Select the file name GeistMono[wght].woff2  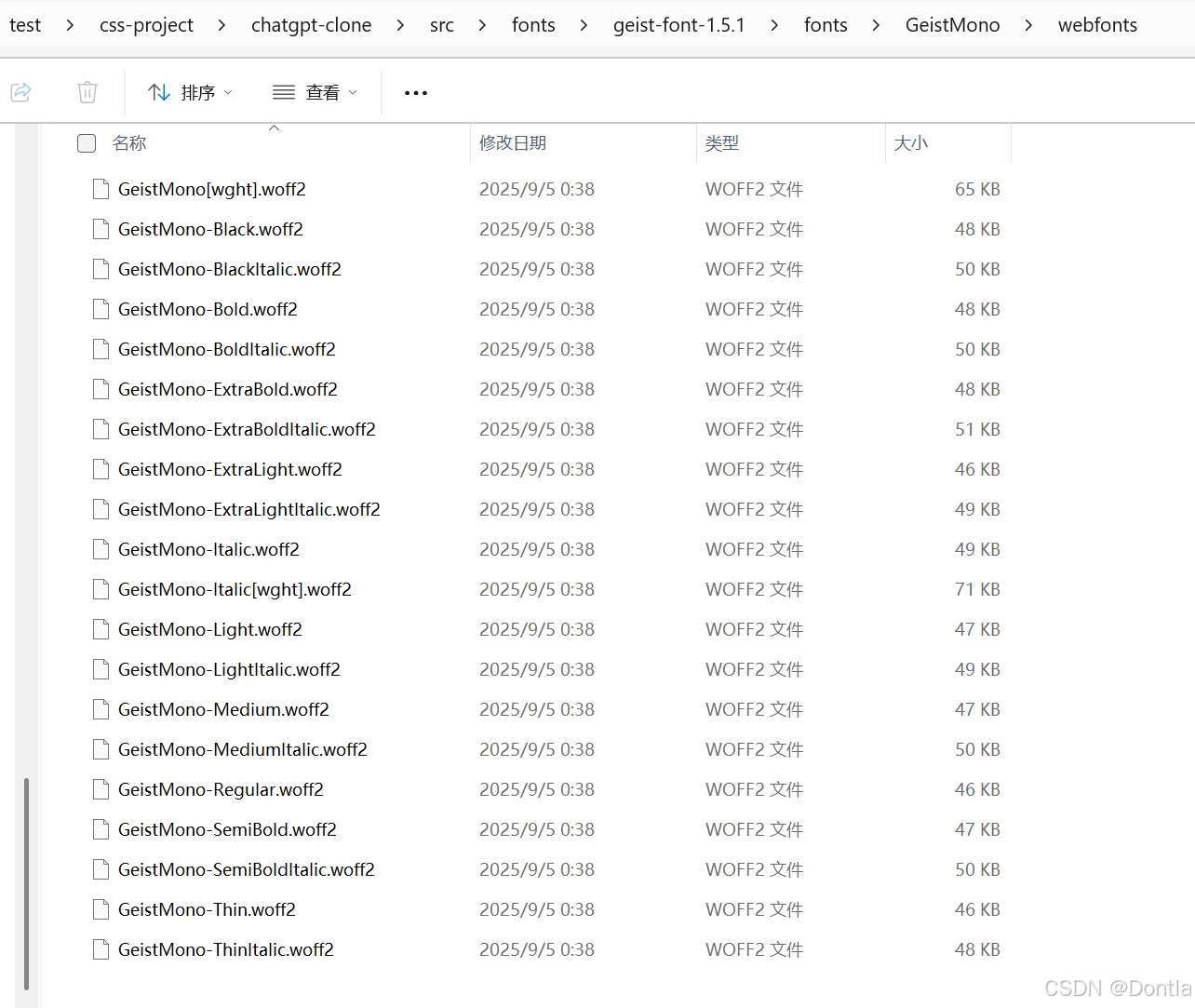pos(212,189)
